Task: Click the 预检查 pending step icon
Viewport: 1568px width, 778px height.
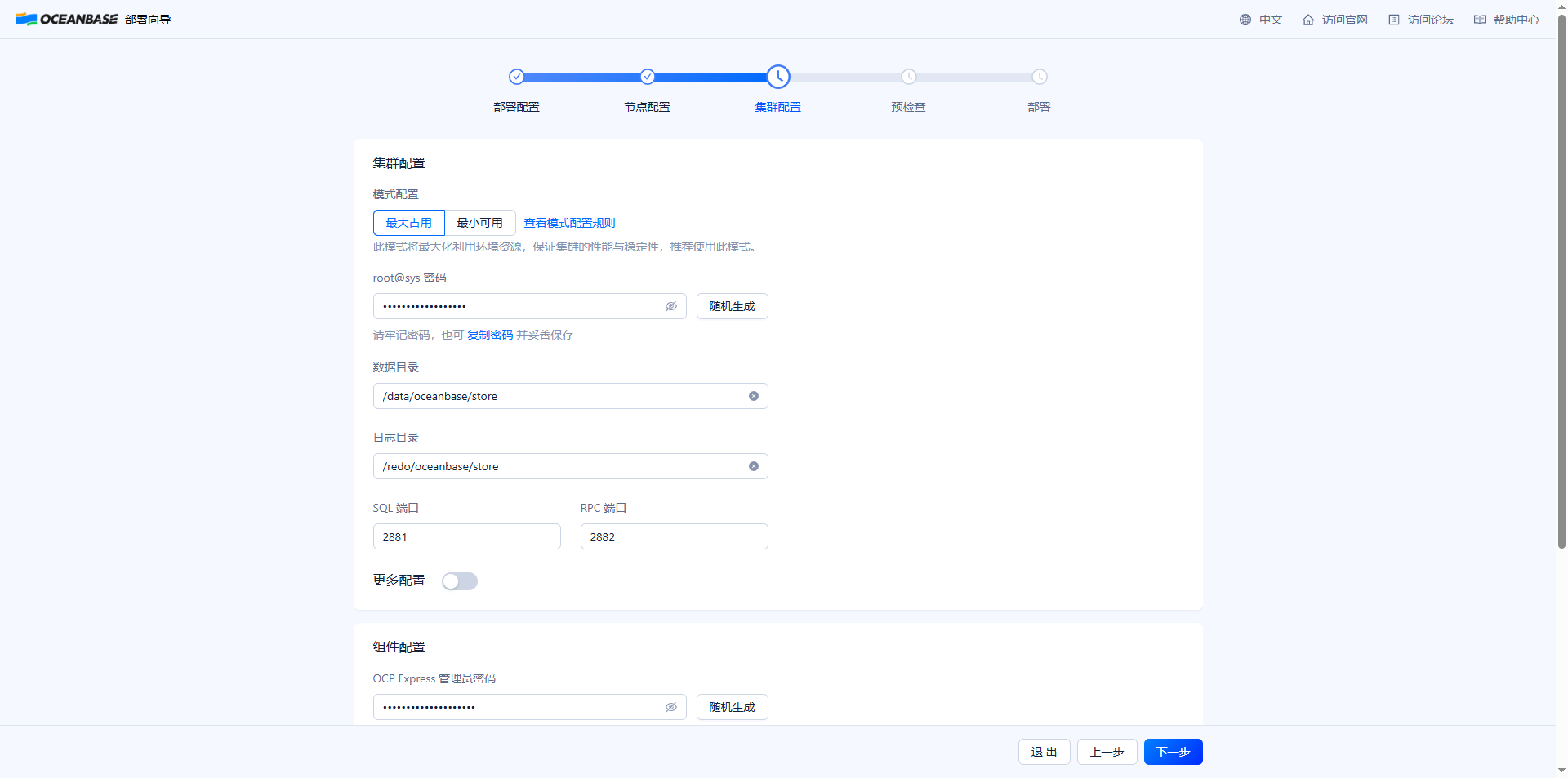Action: point(909,77)
